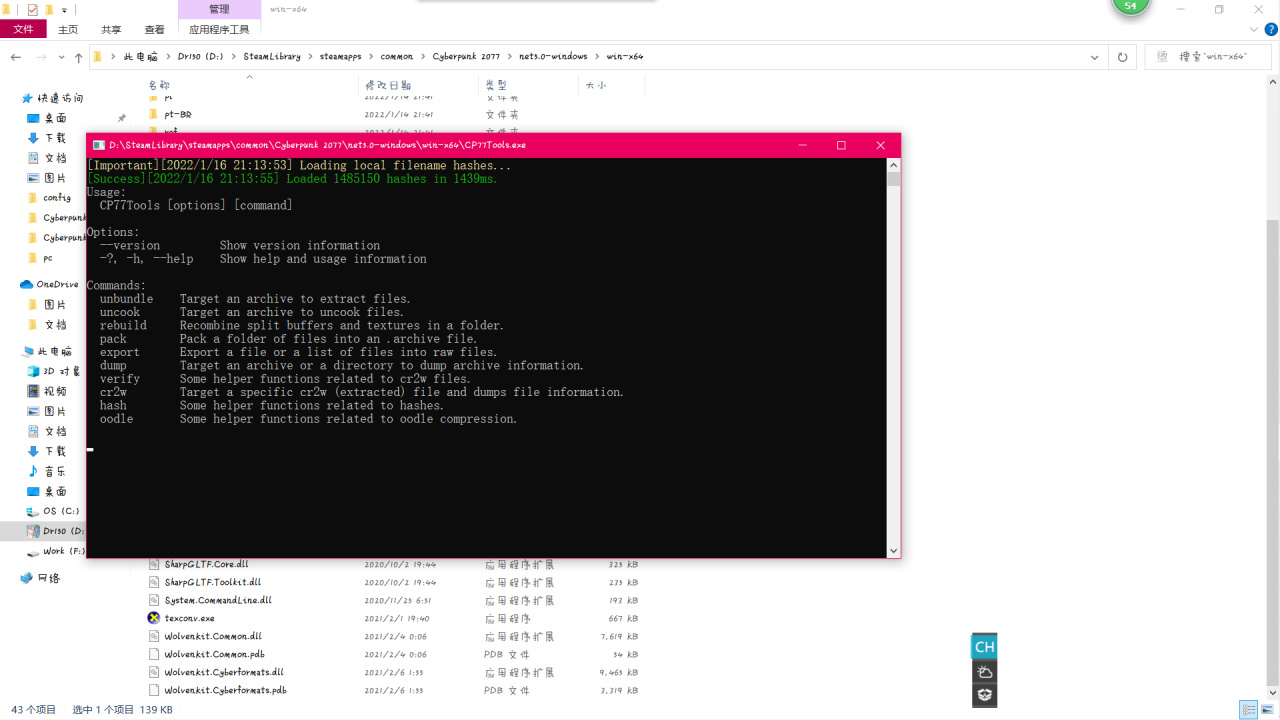The width and height of the screenshot is (1280, 720).
Task: Select the WolvenKit.Cyberformats.pdb file
Action: click(x=225, y=690)
